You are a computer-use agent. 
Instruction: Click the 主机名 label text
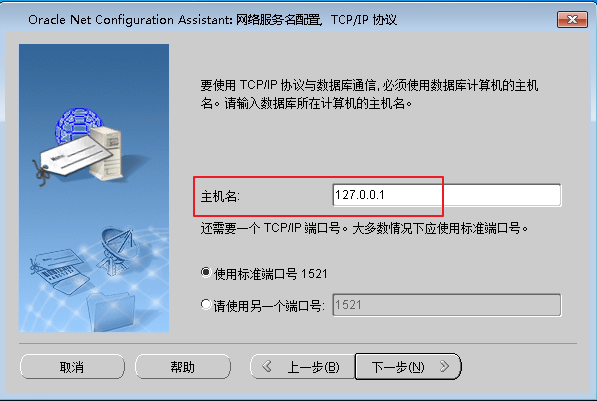(220, 197)
